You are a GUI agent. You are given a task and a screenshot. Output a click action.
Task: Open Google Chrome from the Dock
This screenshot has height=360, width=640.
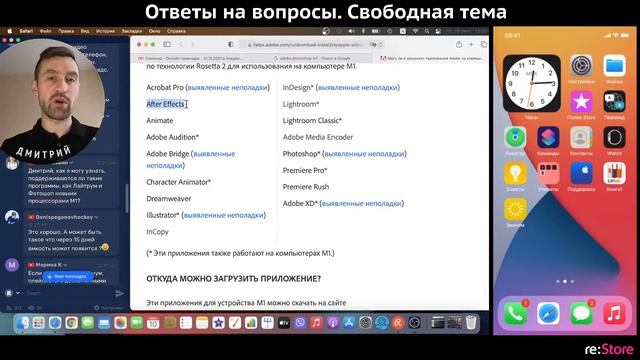click(71, 323)
